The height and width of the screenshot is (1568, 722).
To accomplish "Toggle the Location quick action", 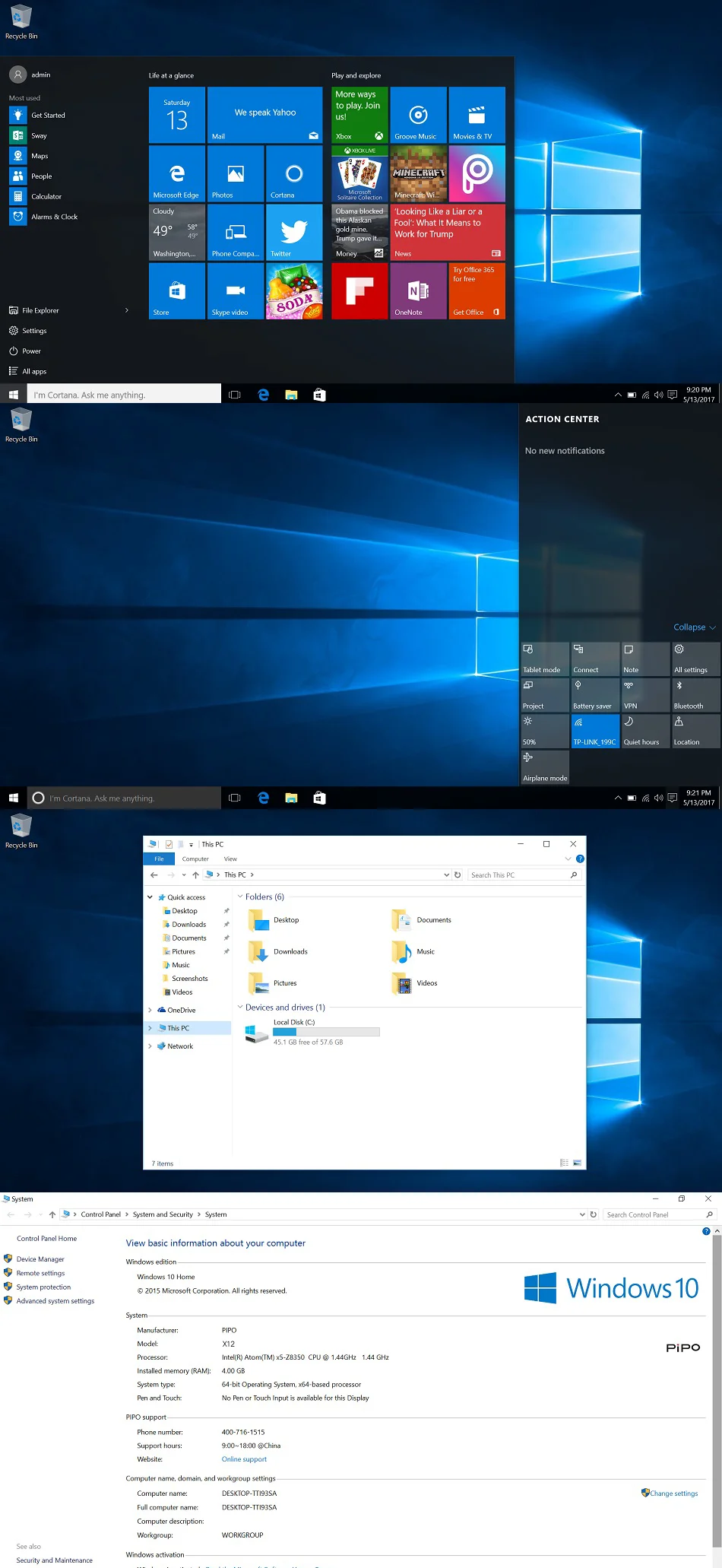I will (x=695, y=731).
